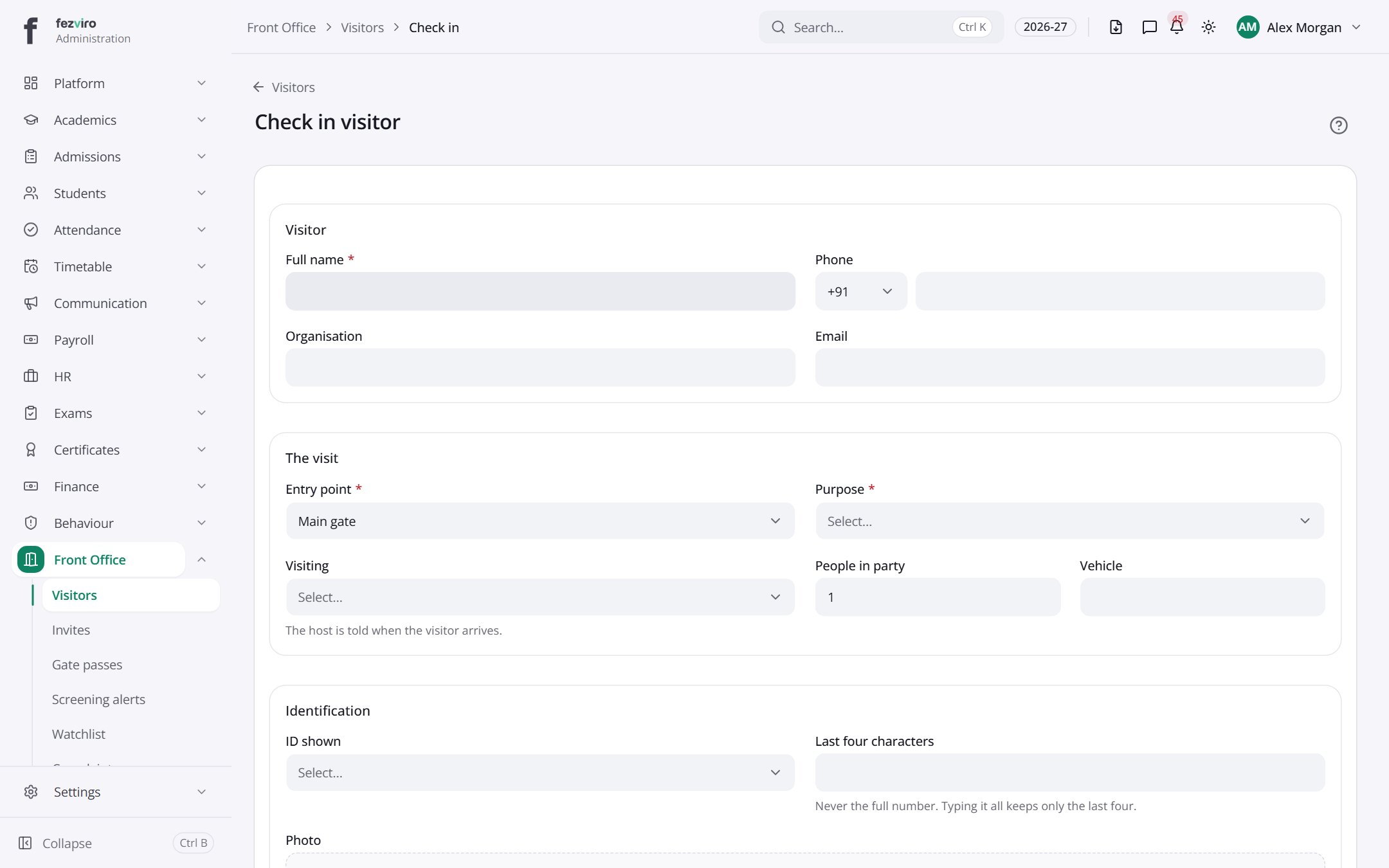Click the download file icon in header
Image resolution: width=1389 pixels, height=868 pixels.
tap(1116, 27)
